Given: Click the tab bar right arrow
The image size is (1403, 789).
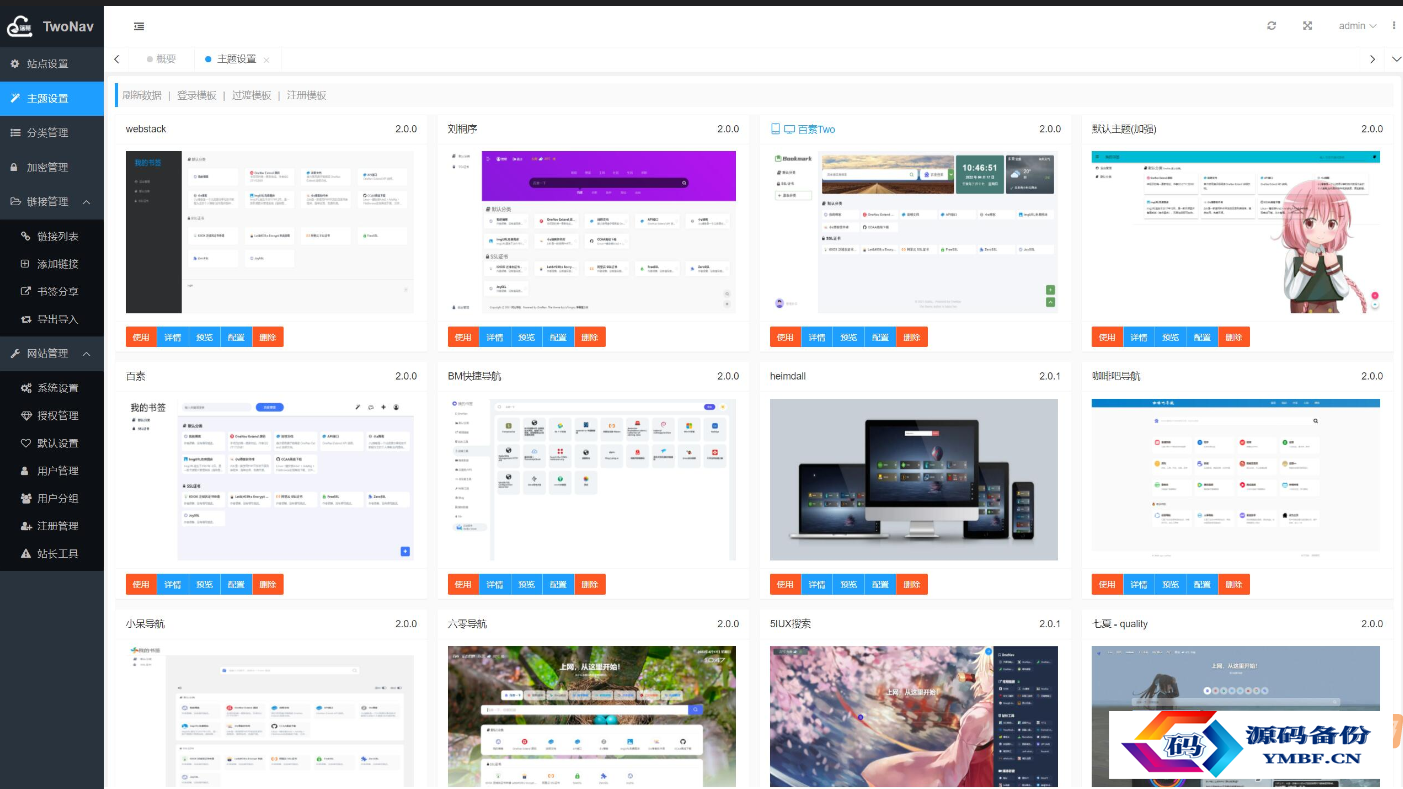Looking at the screenshot, I should (x=1373, y=59).
